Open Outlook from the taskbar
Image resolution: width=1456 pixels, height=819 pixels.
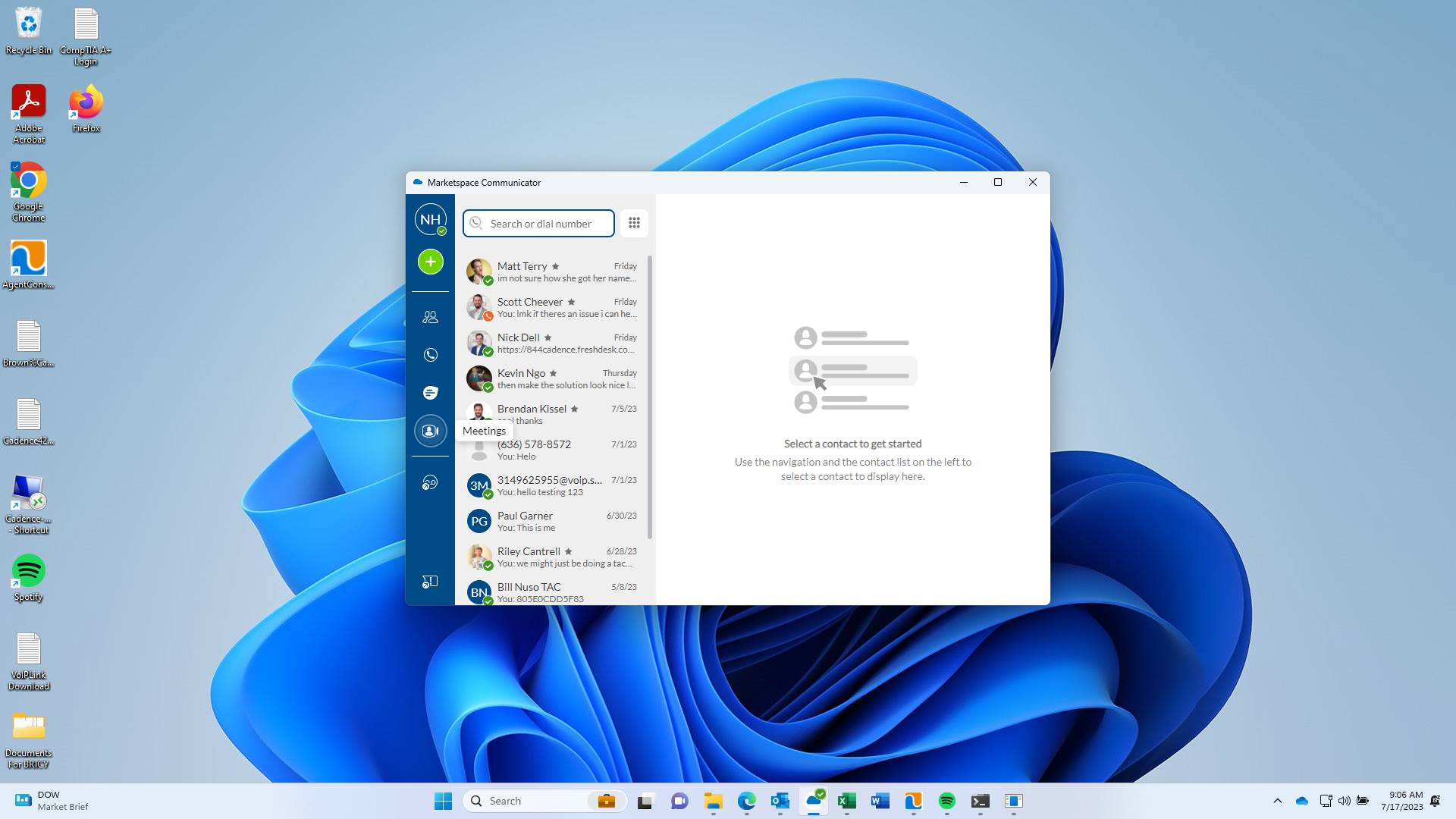point(780,801)
